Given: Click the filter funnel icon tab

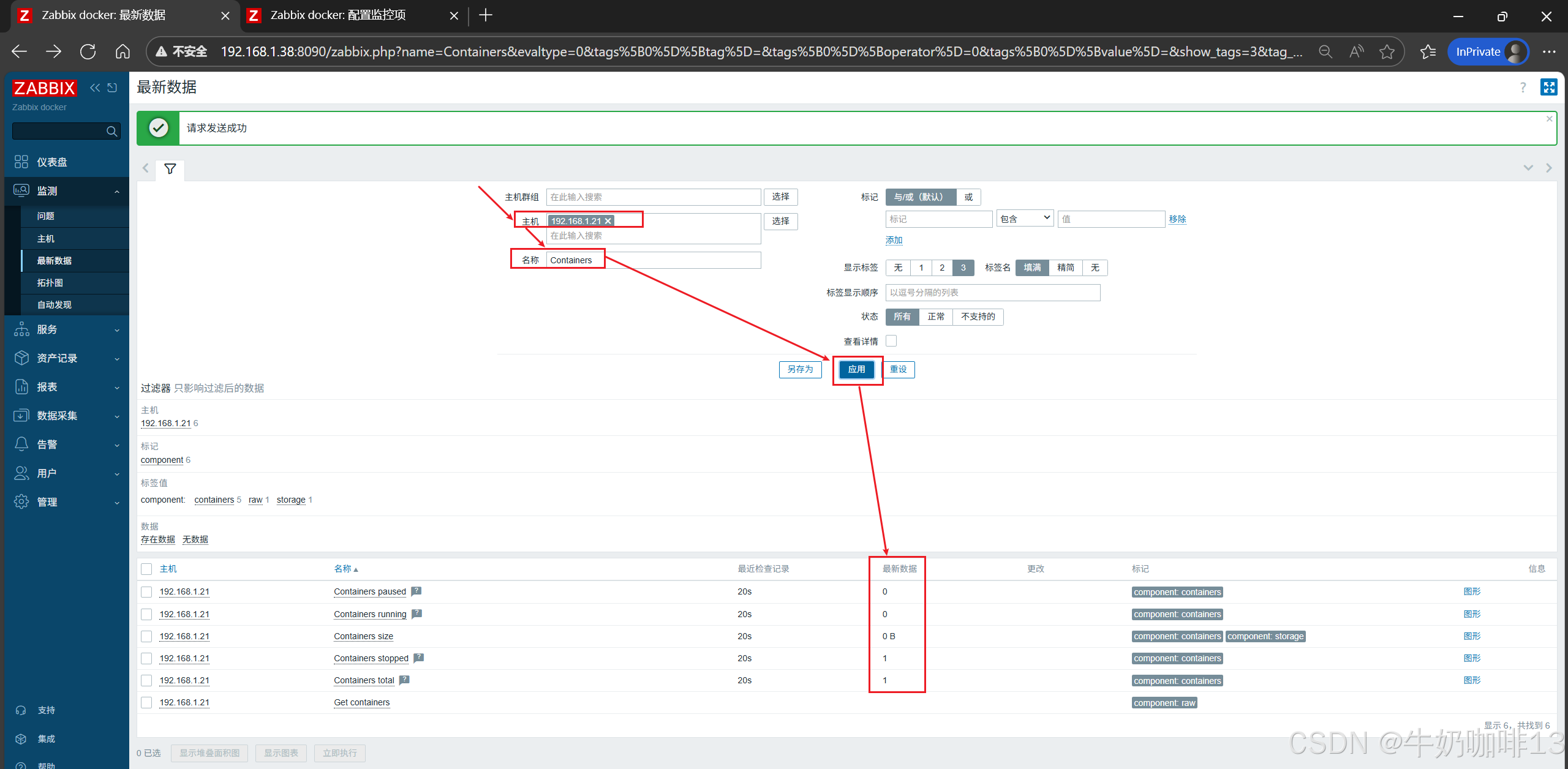Looking at the screenshot, I should pyautogui.click(x=170, y=168).
